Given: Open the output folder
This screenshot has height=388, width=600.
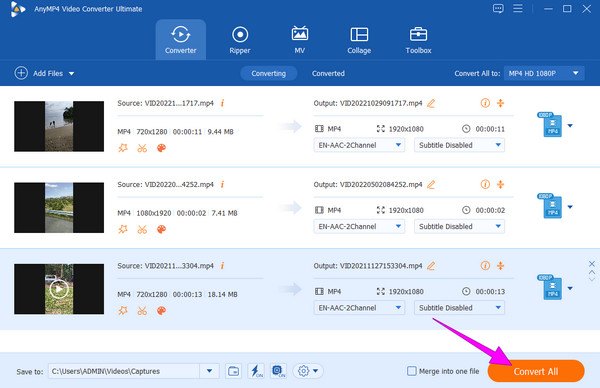Looking at the screenshot, I should click(233, 371).
